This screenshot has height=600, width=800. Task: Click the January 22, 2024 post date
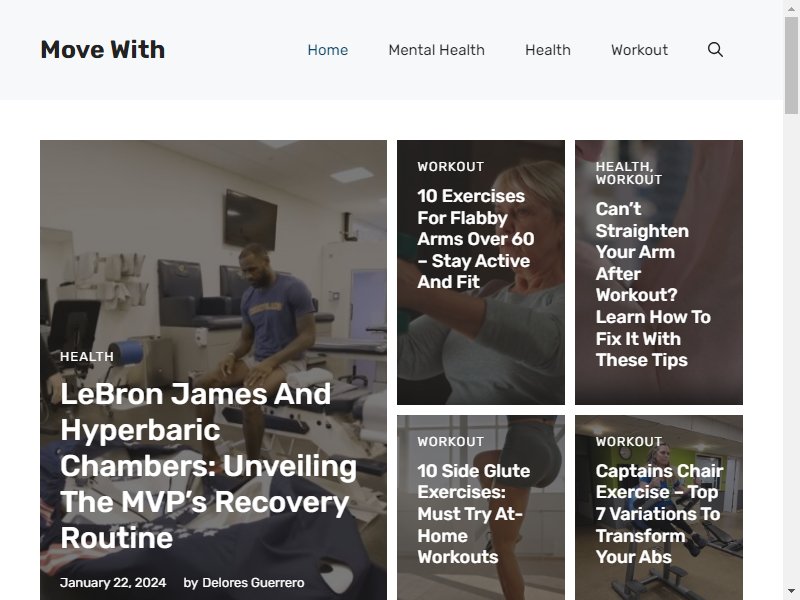113,583
